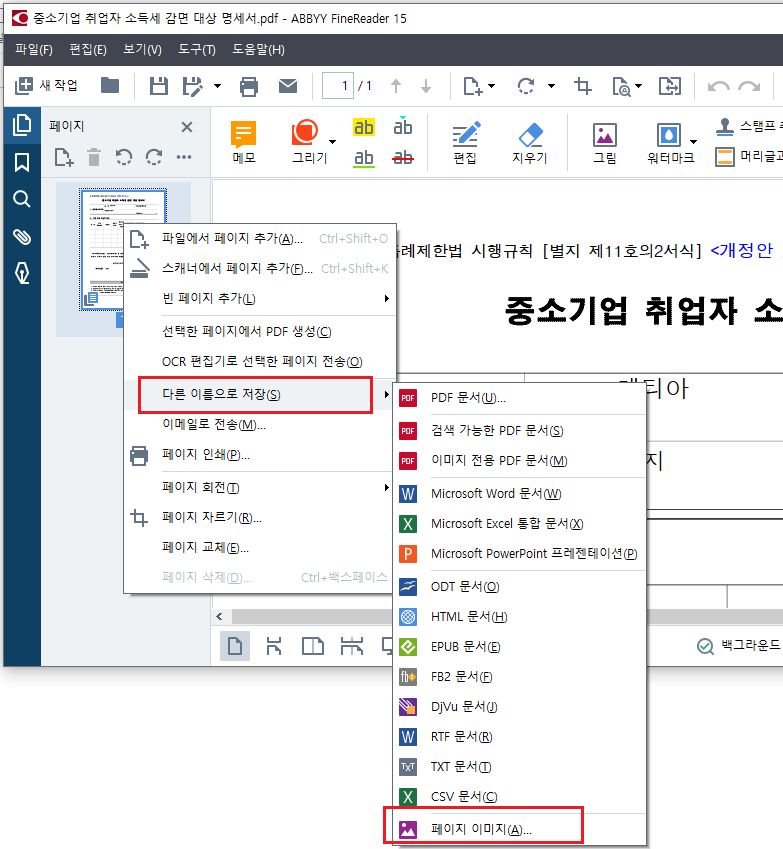This screenshot has width=783, height=849.
Task: Send document via the envelope email icon
Action: (x=288, y=86)
